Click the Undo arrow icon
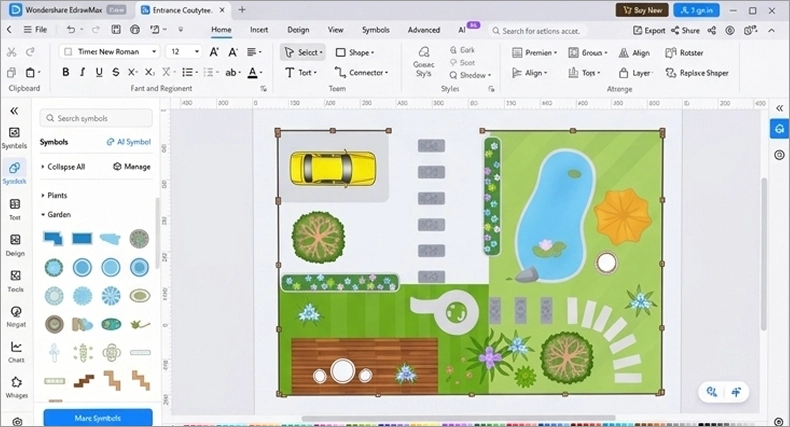This screenshot has height=427, width=790. (x=71, y=30)
